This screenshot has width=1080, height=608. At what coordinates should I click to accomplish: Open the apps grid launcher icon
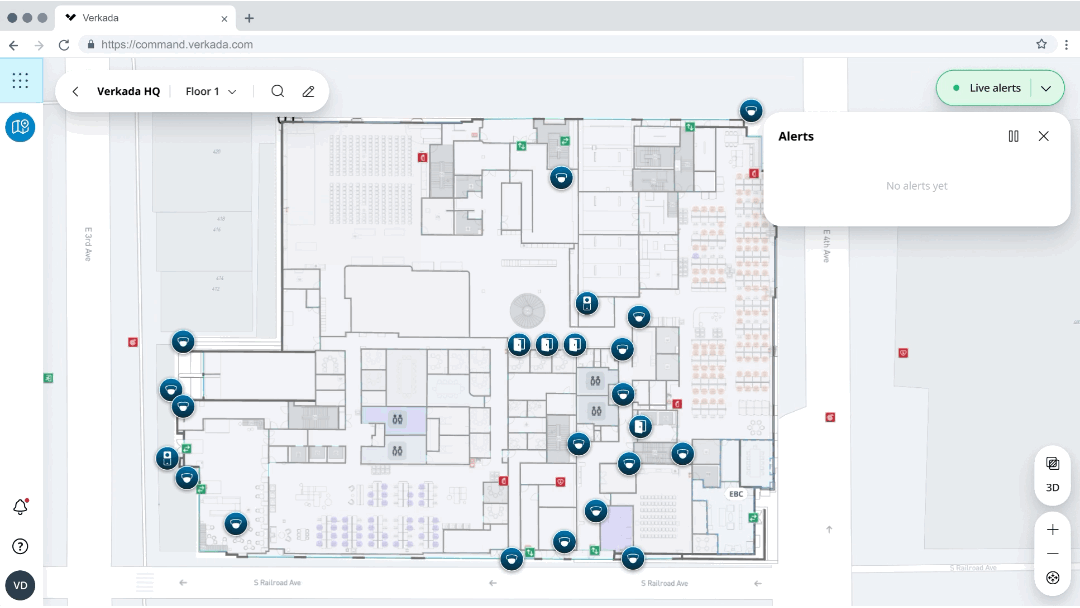click(21, 81)
